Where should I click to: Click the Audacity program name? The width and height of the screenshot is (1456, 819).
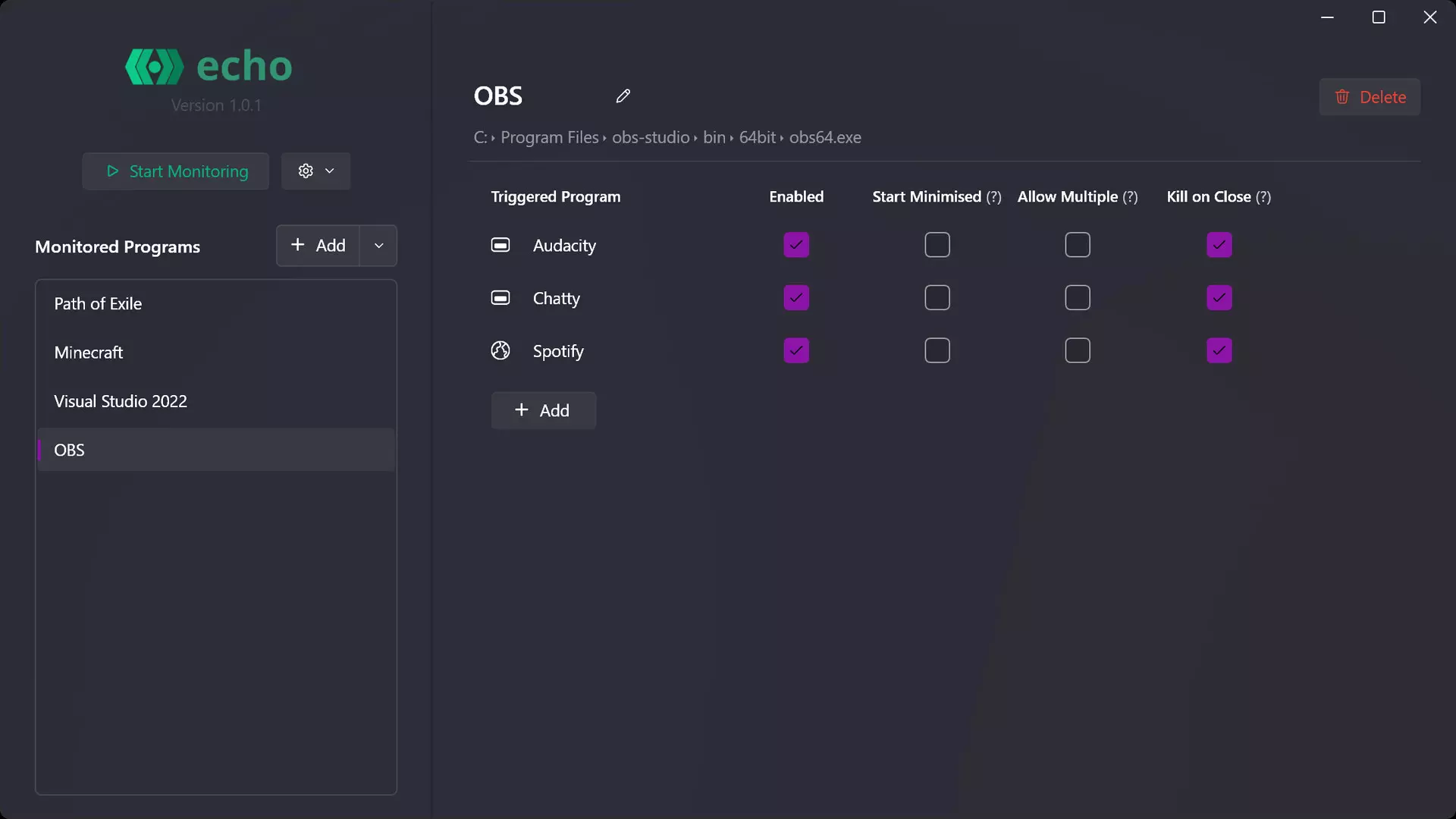click(564, 246)
